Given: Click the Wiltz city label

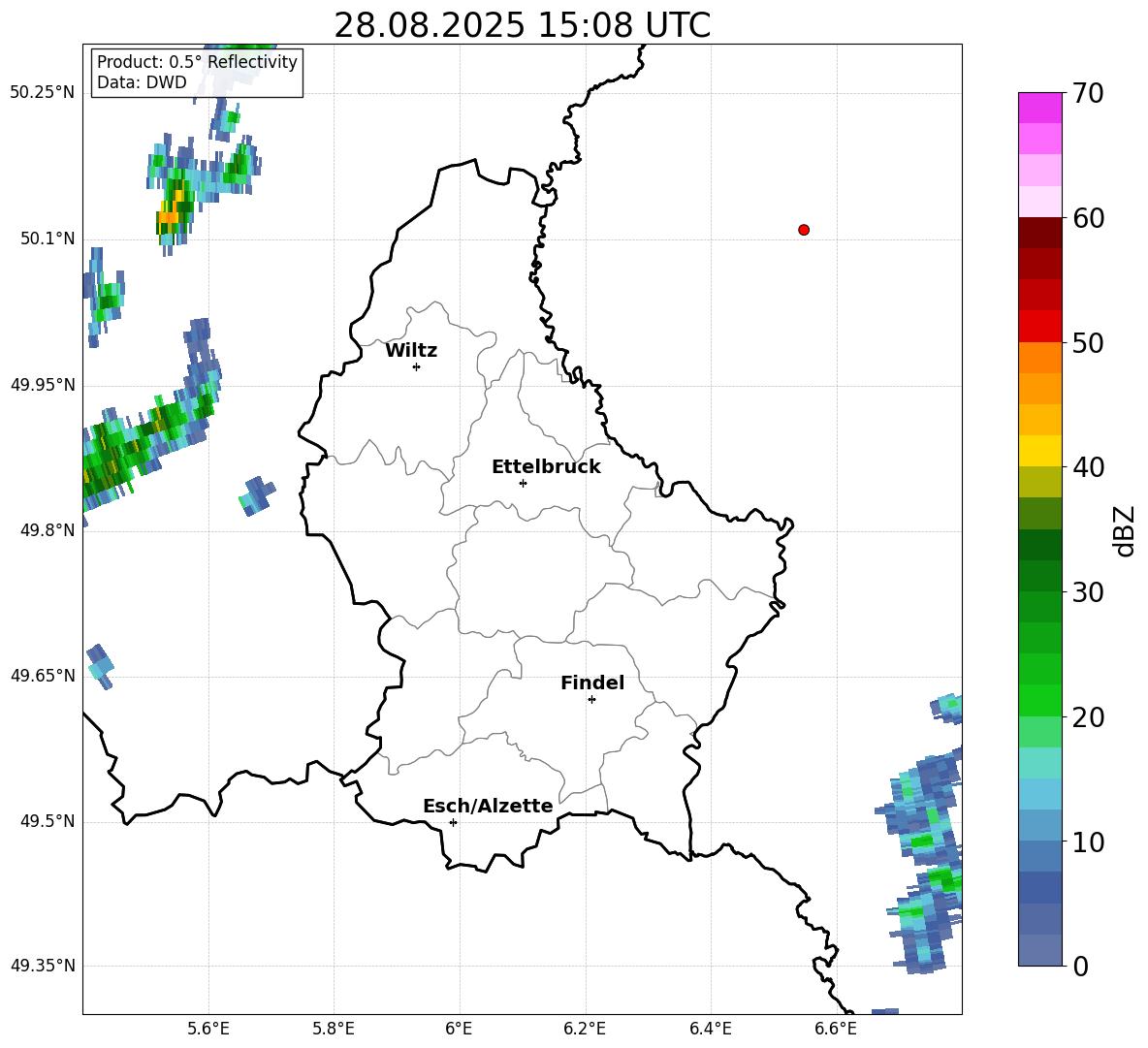Looking at the screenshot, I should (x=411, y=351).
